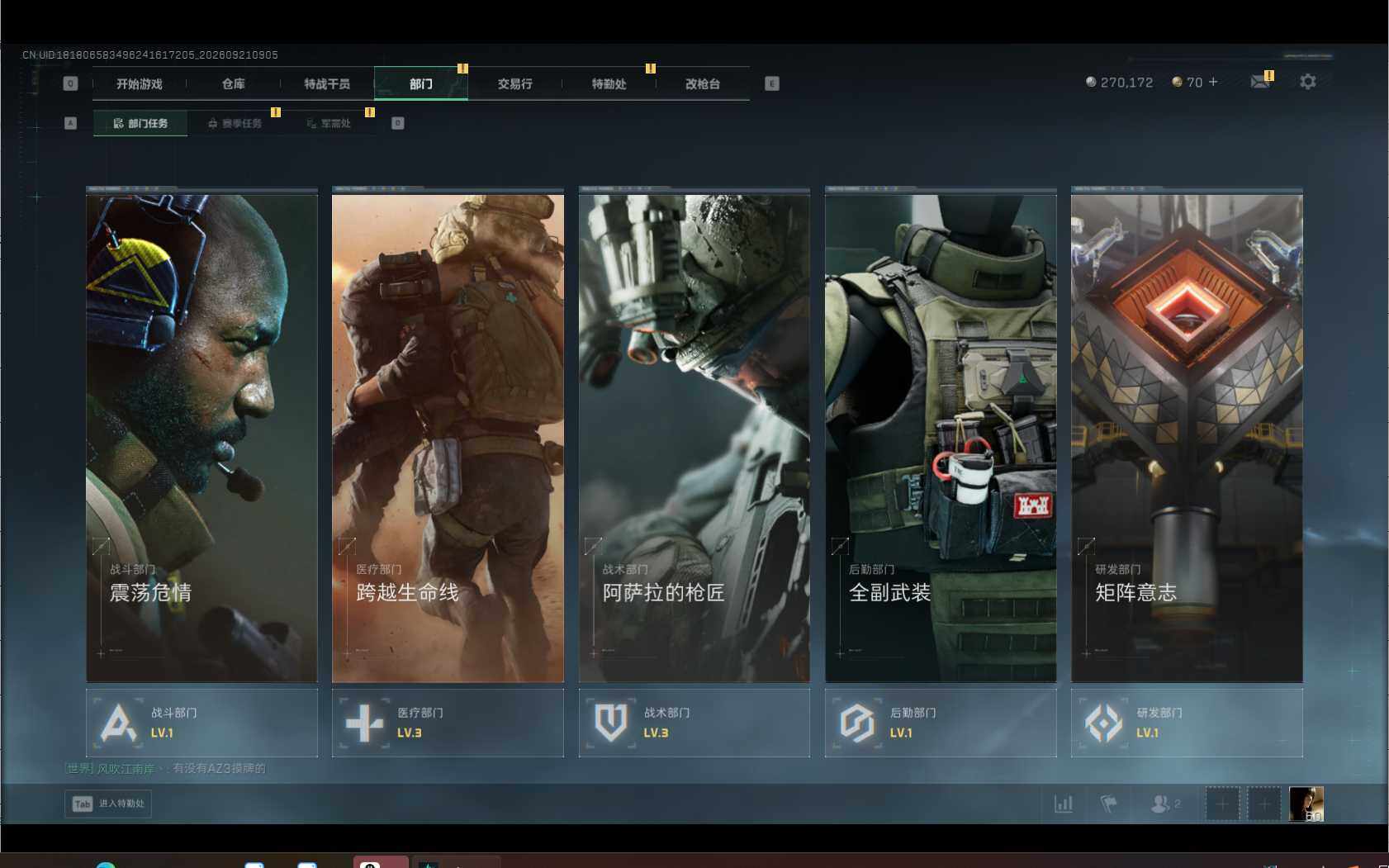1389x868 pixels.
Task: Open the bar chart statistics icon
Action: [x=1064, y=804]
